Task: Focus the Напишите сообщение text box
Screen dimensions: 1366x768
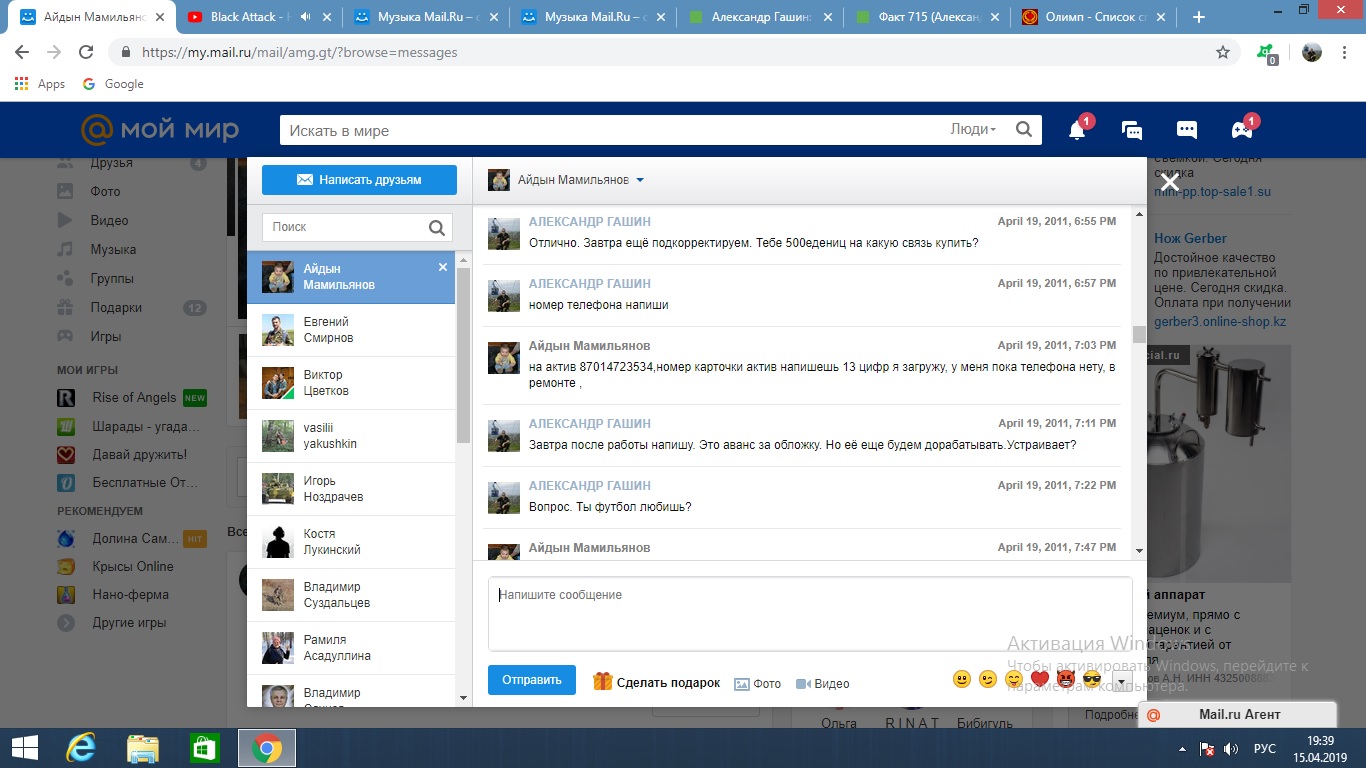Action: click(x=810, y=614)
